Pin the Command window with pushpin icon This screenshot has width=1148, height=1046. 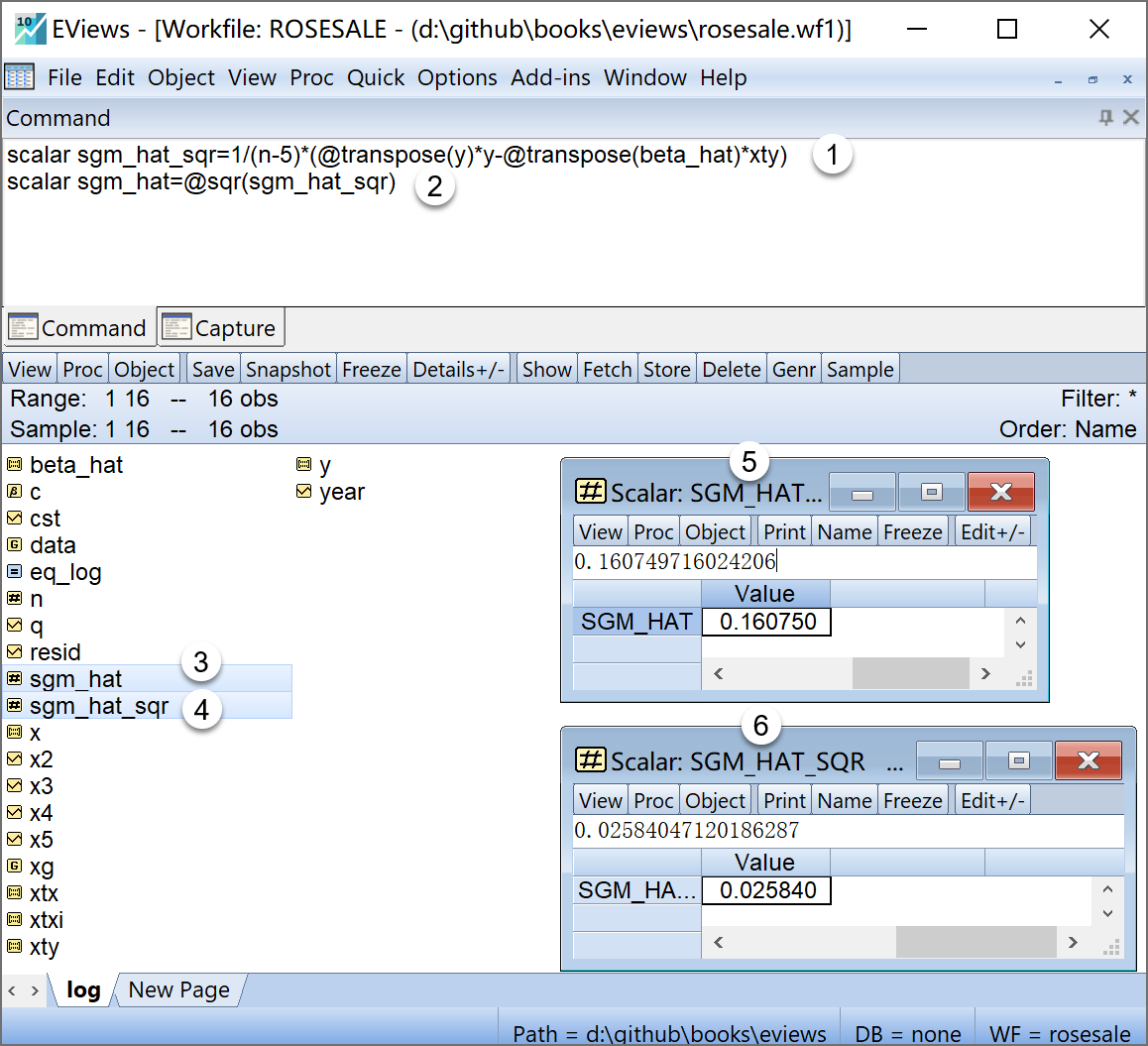pos(1106,118)
